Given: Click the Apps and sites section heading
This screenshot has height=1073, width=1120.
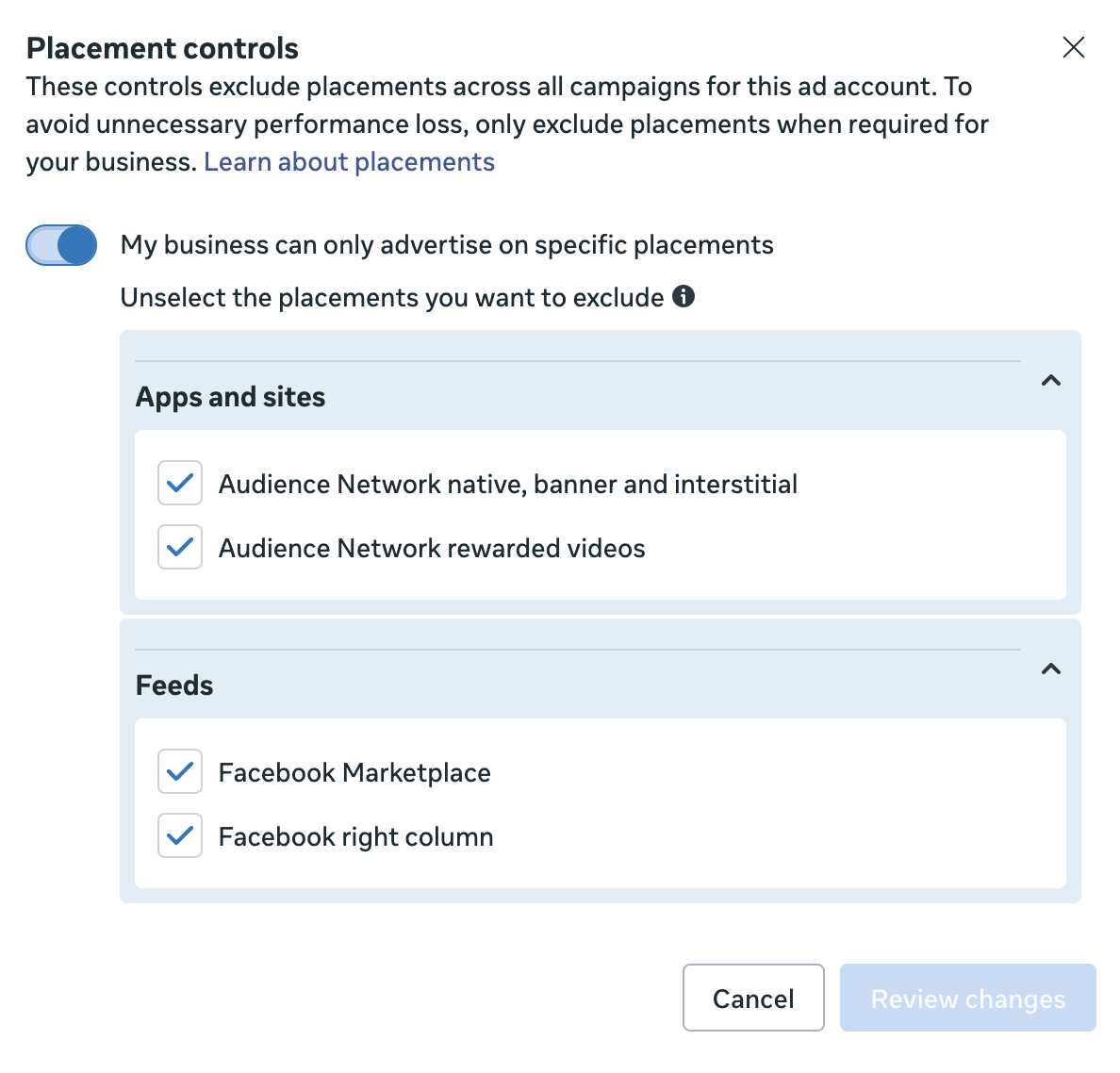Looking at the screenshot, I should tap(231, 397).
